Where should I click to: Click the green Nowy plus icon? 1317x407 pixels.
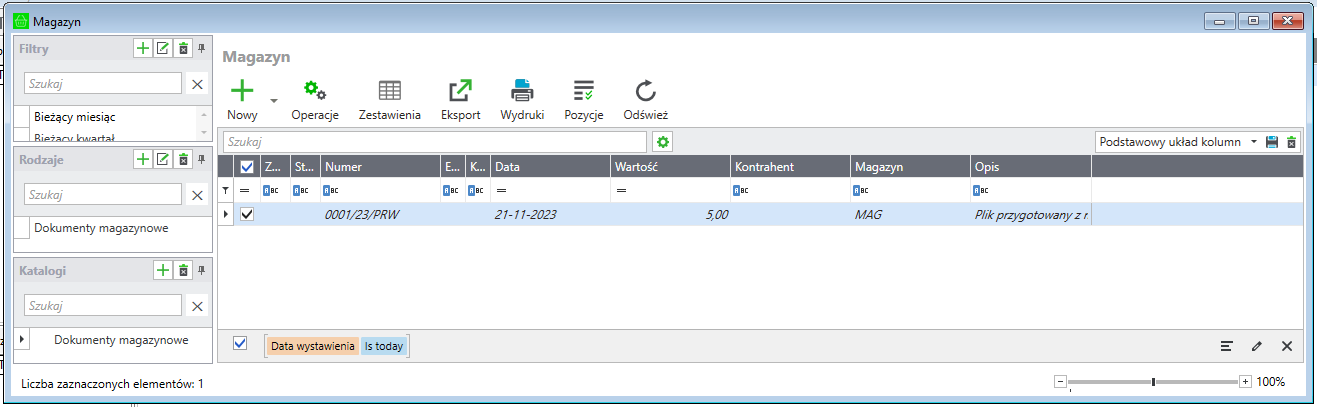pos(242,91)
